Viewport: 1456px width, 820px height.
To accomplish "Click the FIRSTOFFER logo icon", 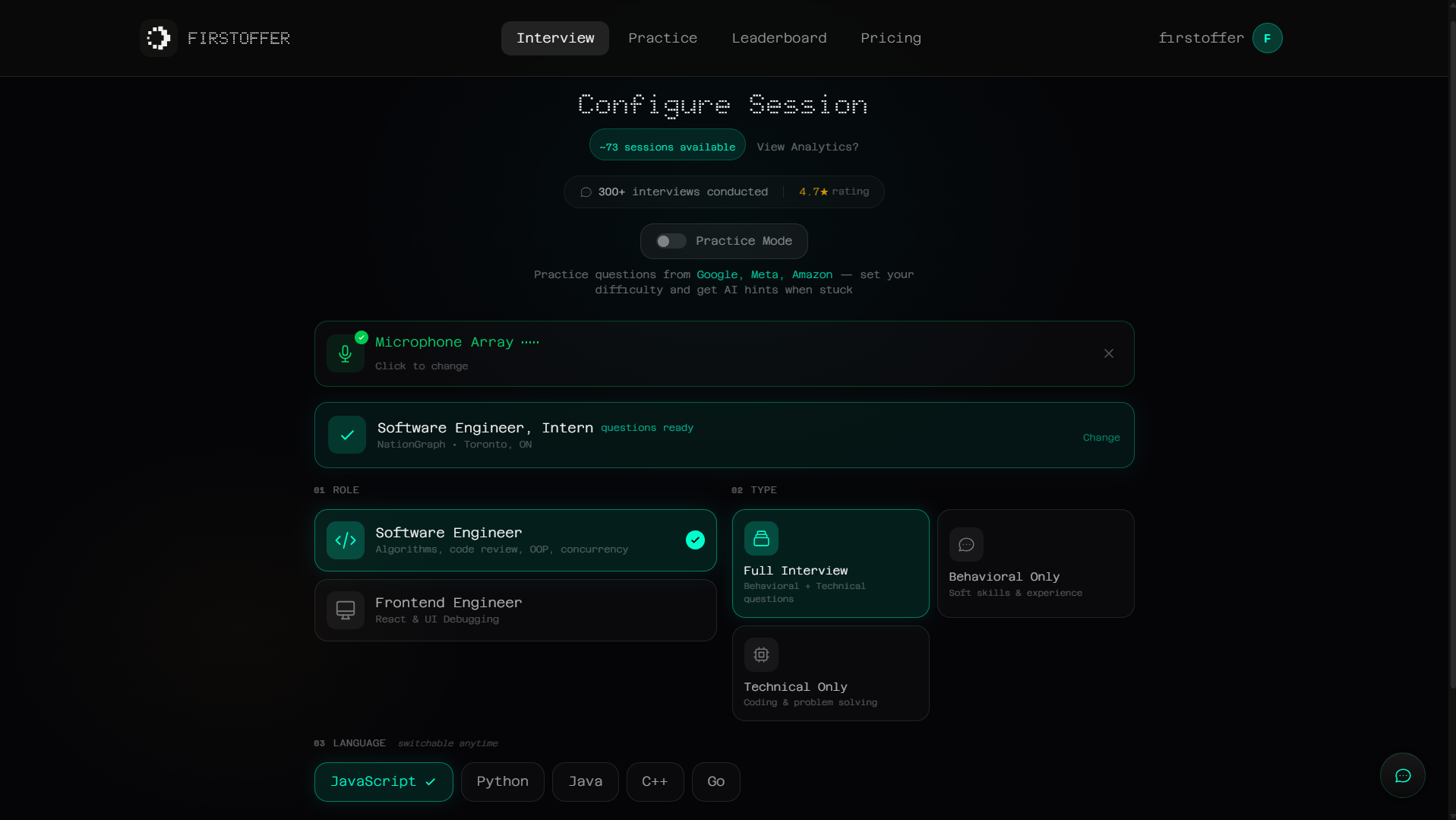I will click(x=158, y=37).
